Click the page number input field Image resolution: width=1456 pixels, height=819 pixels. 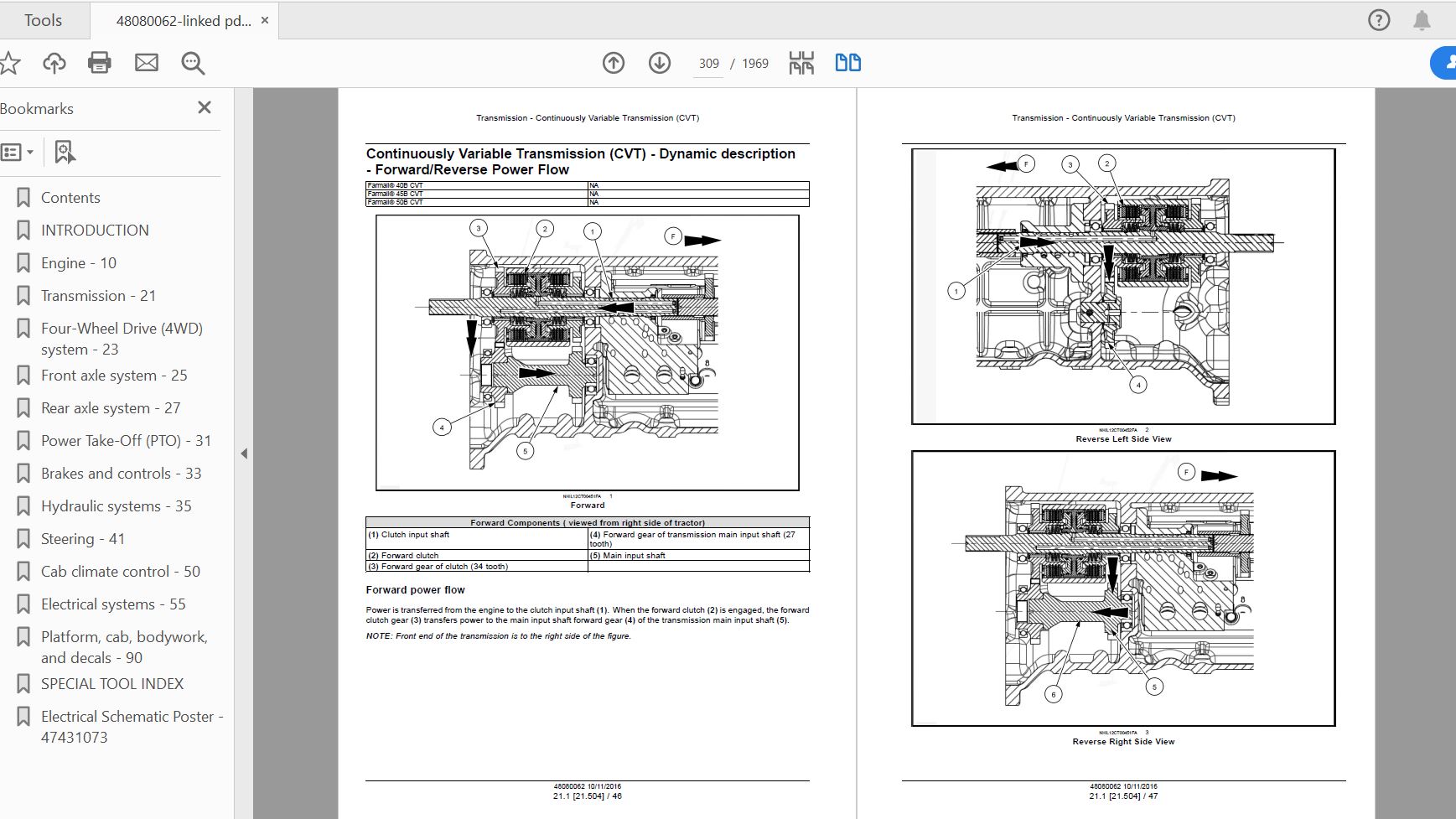click(x=708, y=64)
